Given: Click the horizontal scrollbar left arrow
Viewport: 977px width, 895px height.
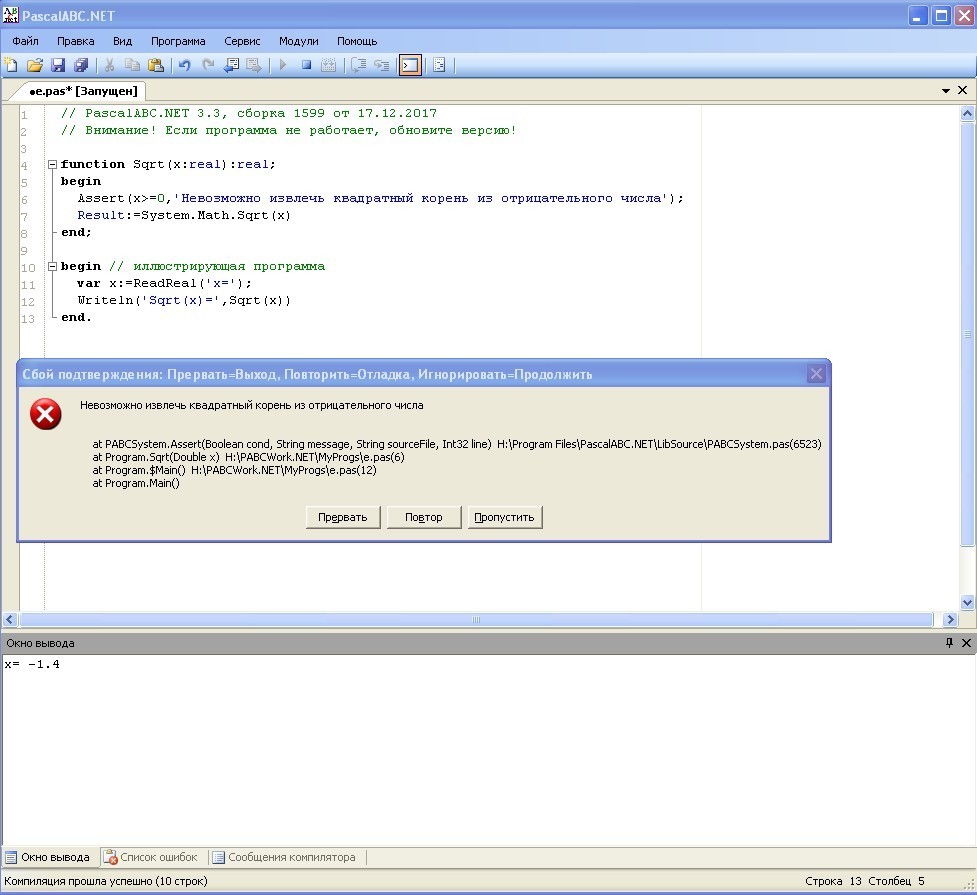Looking at the screenshot, I should [9, 620].
